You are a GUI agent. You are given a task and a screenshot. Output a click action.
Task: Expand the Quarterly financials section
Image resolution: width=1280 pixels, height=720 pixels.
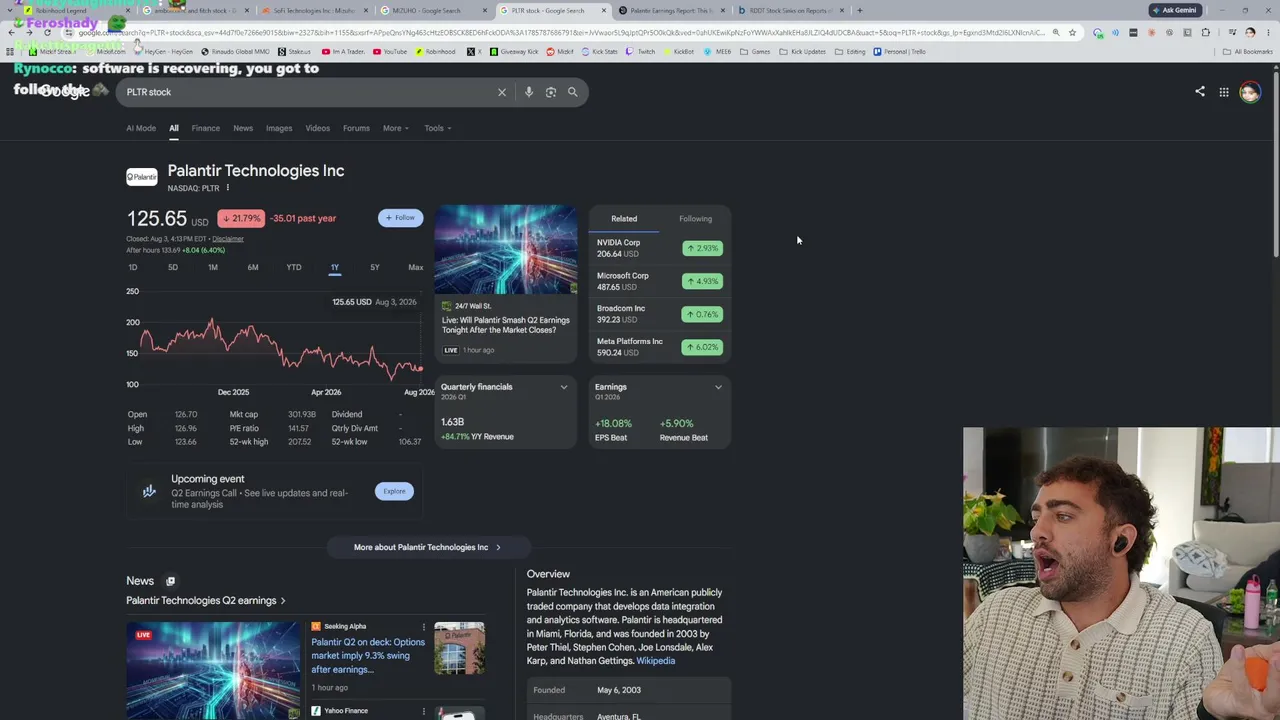pyautogui.click(x=564, y=387)
